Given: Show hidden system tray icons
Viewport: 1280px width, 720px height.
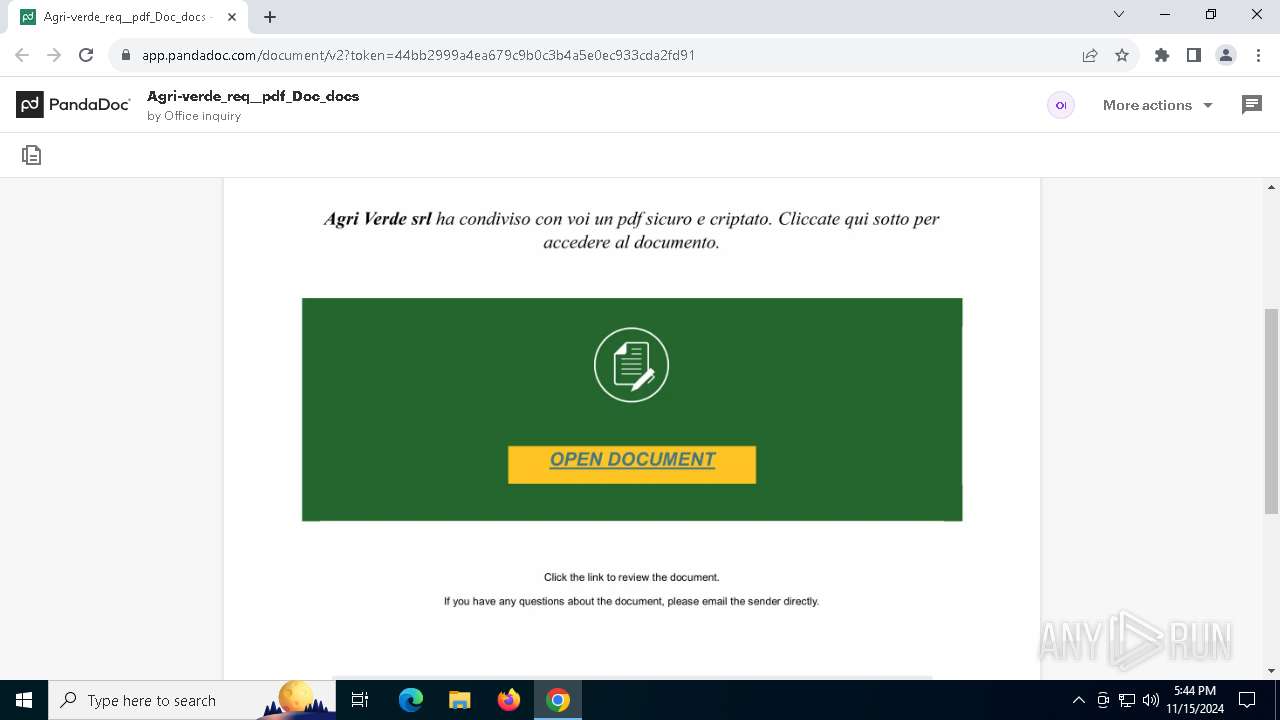Looking at the screenshot, I should tap(1079, 700).
